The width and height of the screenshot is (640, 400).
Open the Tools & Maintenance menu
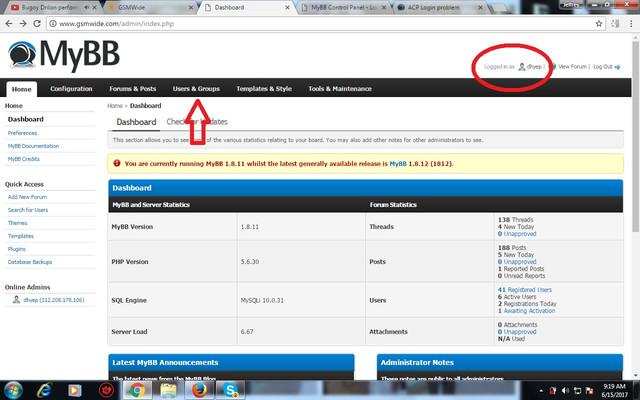coord(340,89)
